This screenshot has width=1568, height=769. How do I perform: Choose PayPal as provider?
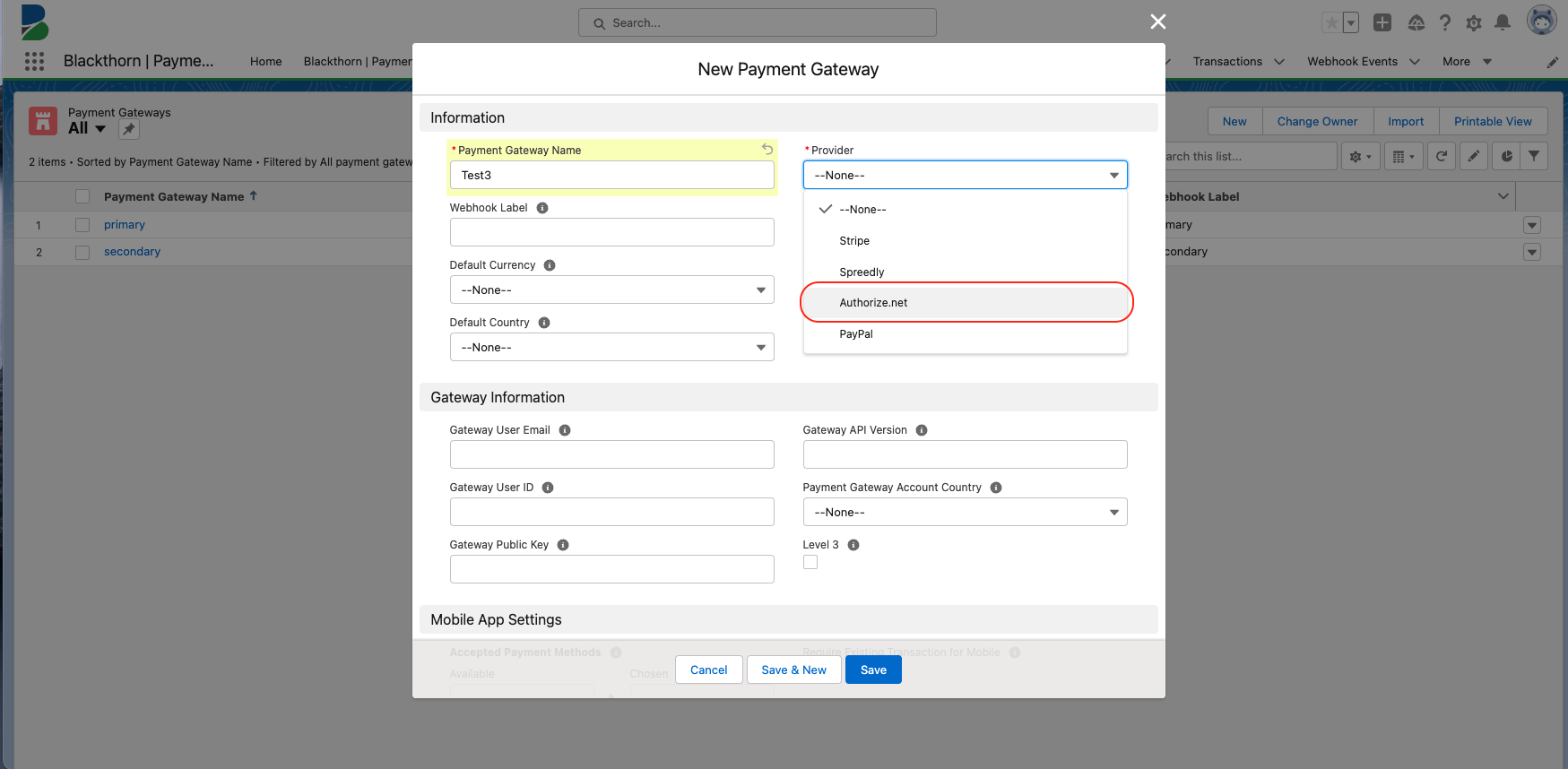point(965,333)
